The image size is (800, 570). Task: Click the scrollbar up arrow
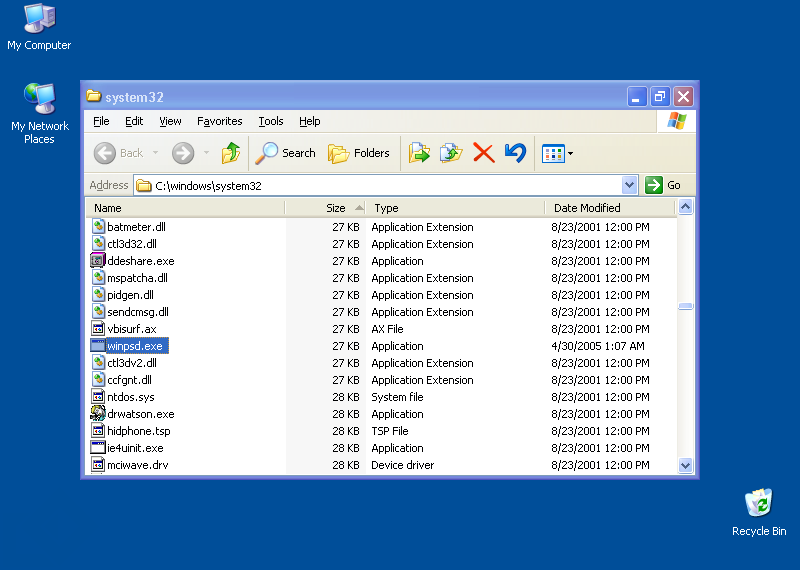pos(685,207)
